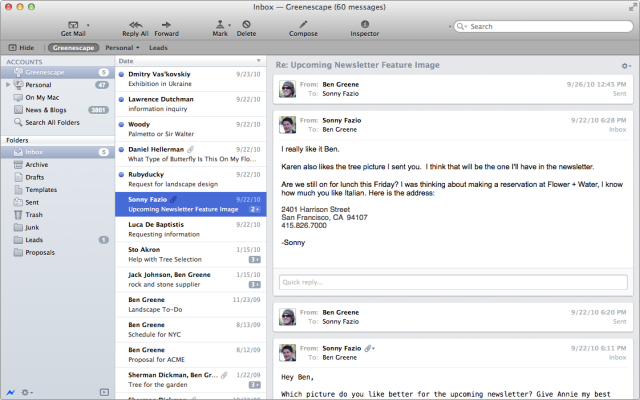Screen dimensions: 640x400
Task: Select the Greenescape favorites tab
Action: coord(73,48)
